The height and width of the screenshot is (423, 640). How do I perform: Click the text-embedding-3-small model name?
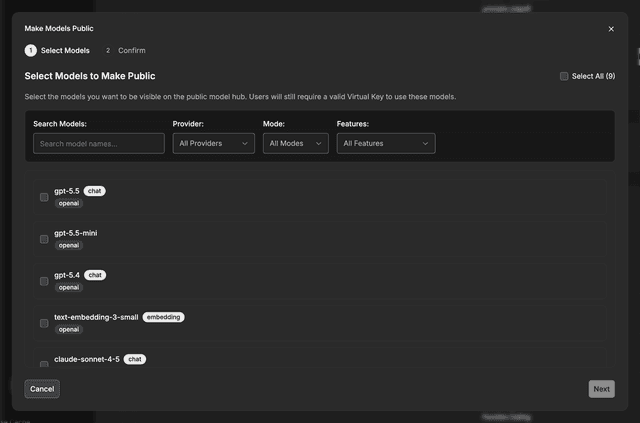[x=96, y=317]
